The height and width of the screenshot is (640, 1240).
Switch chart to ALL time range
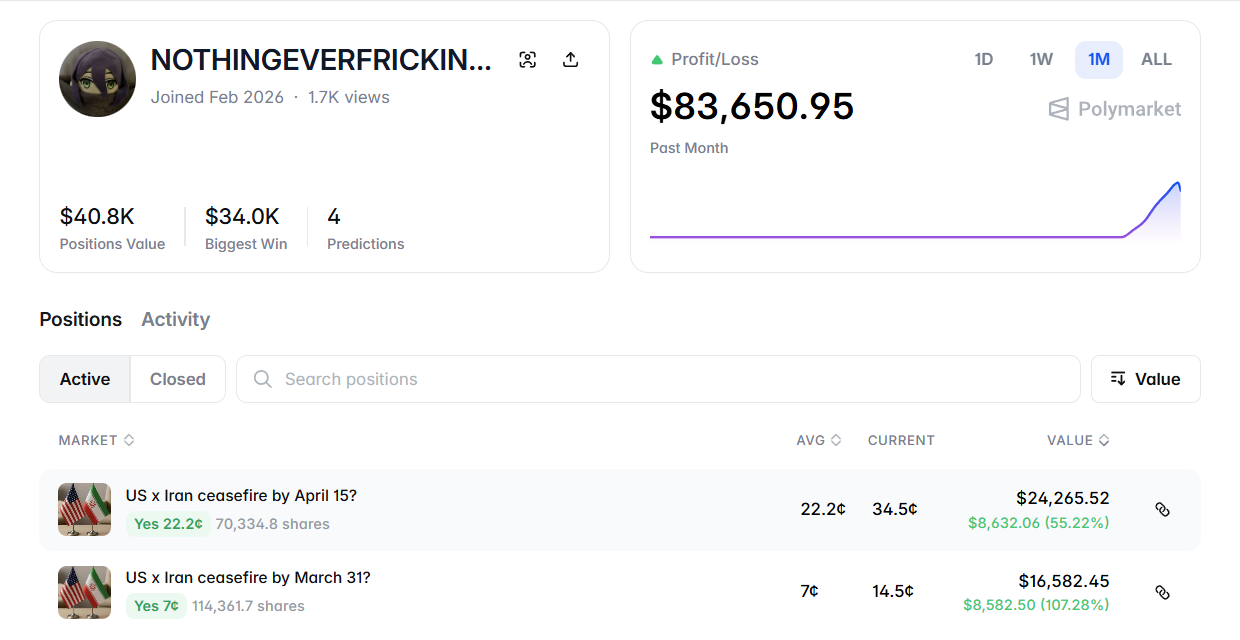point(1156,59)
